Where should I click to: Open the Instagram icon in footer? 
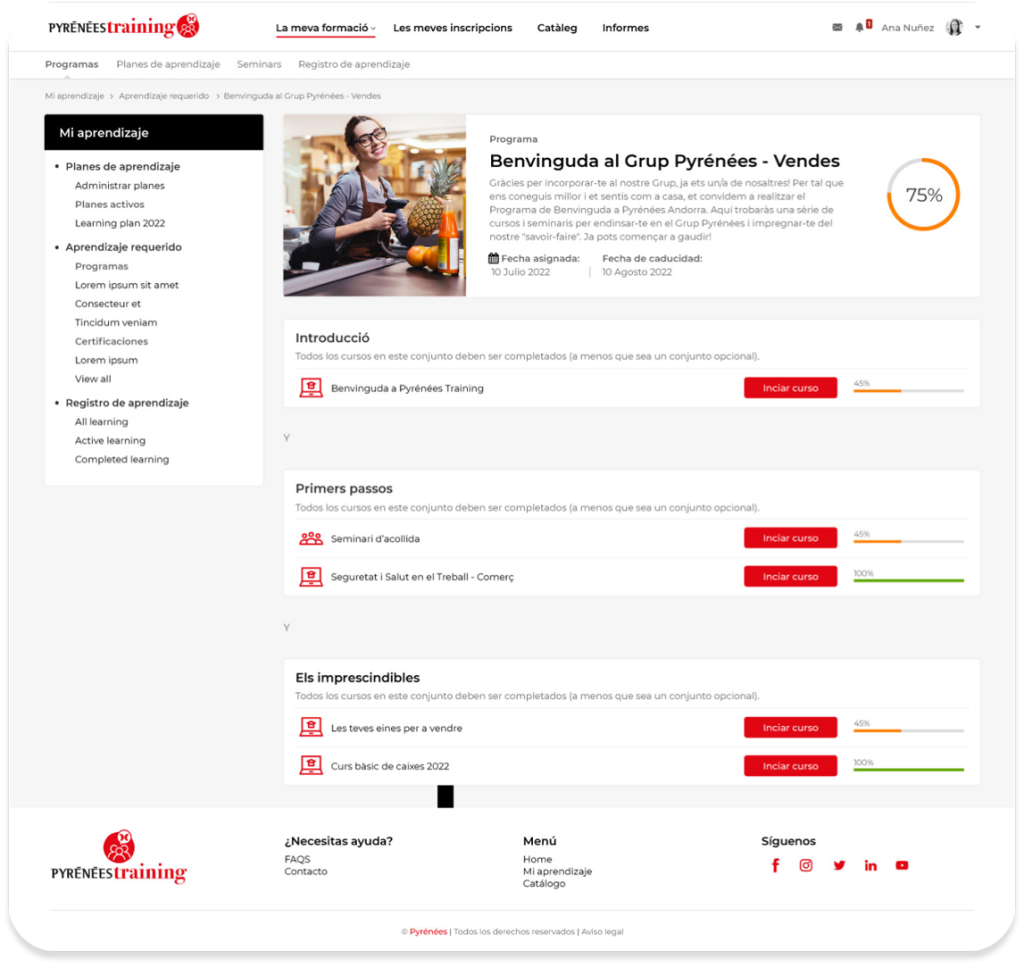click(x=806, y=866)
